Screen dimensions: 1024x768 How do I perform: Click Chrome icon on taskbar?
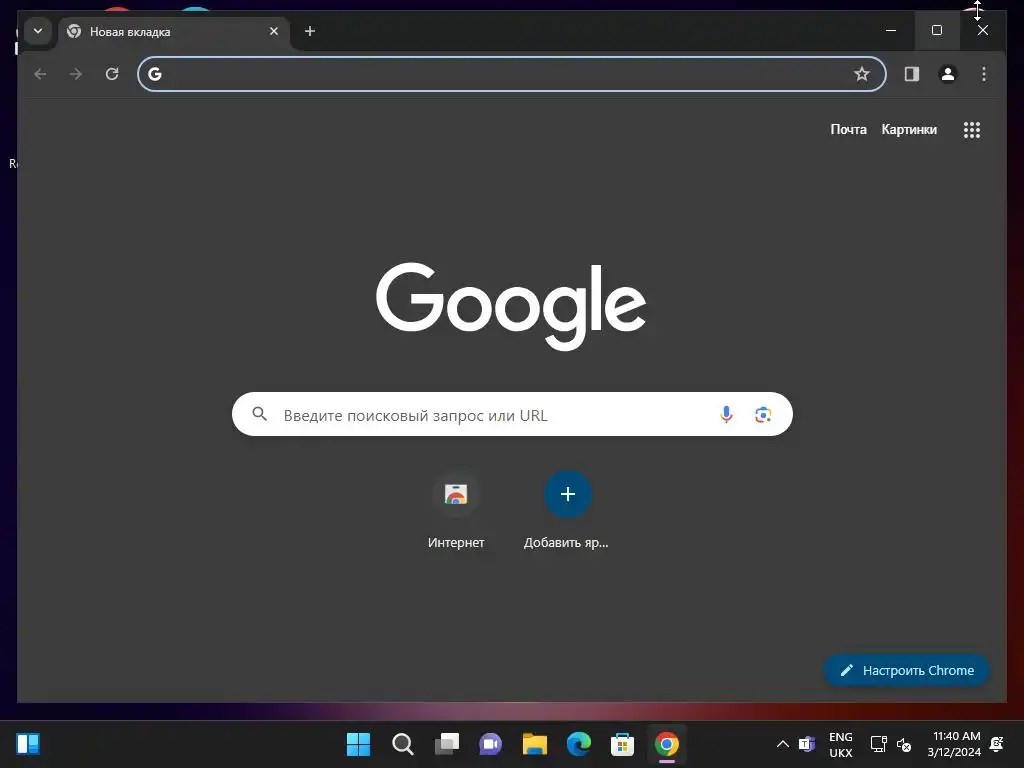point(667,744)
